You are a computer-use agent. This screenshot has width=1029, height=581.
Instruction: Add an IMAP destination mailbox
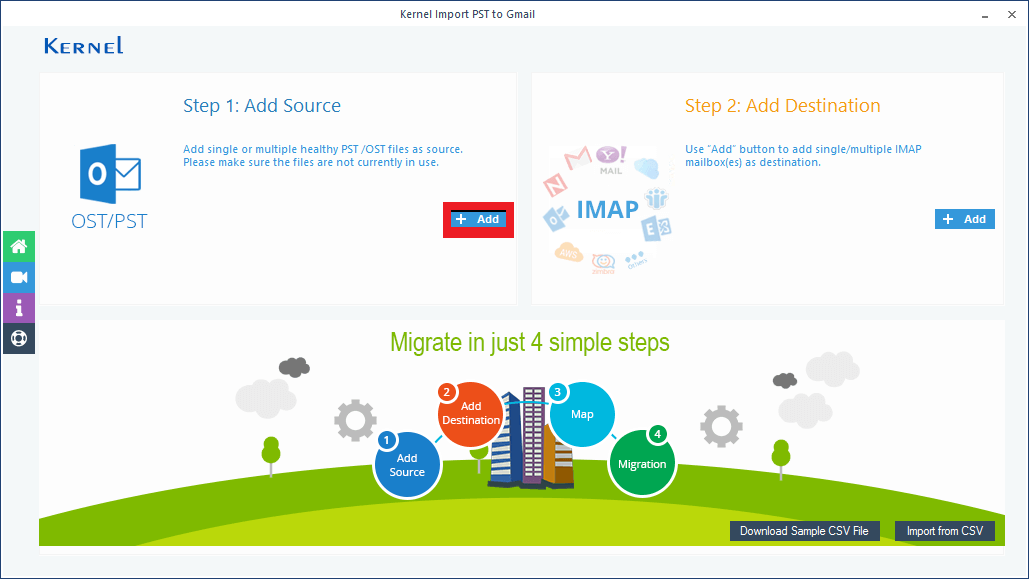pos(965,219)
